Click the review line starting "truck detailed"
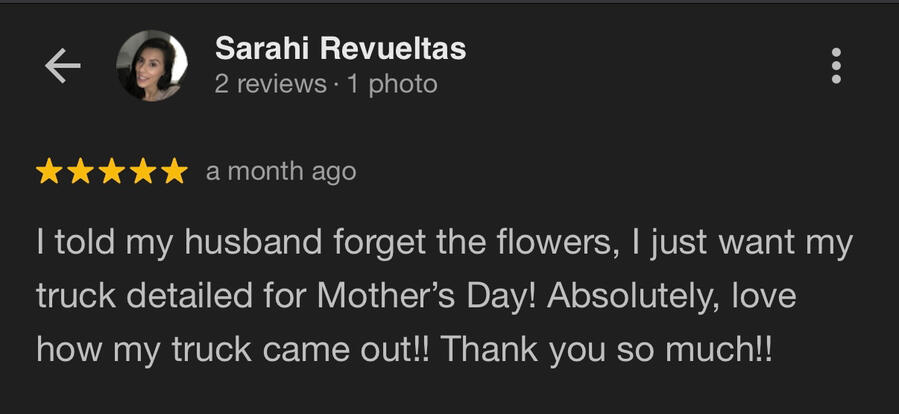Image resolution: width=899 pixels, height=414 pixels. click(415, 297)
